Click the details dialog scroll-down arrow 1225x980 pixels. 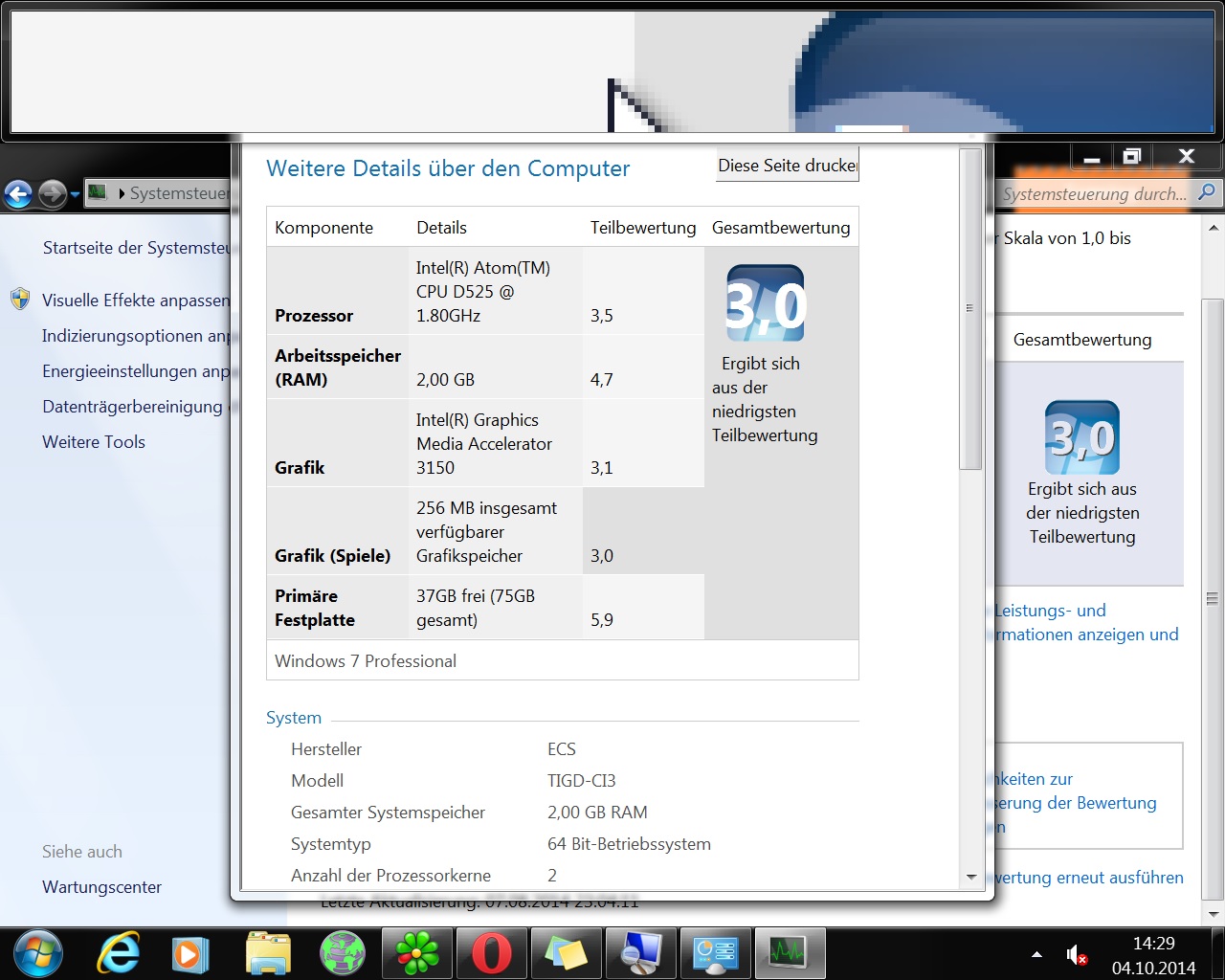(x=971, y=877)
